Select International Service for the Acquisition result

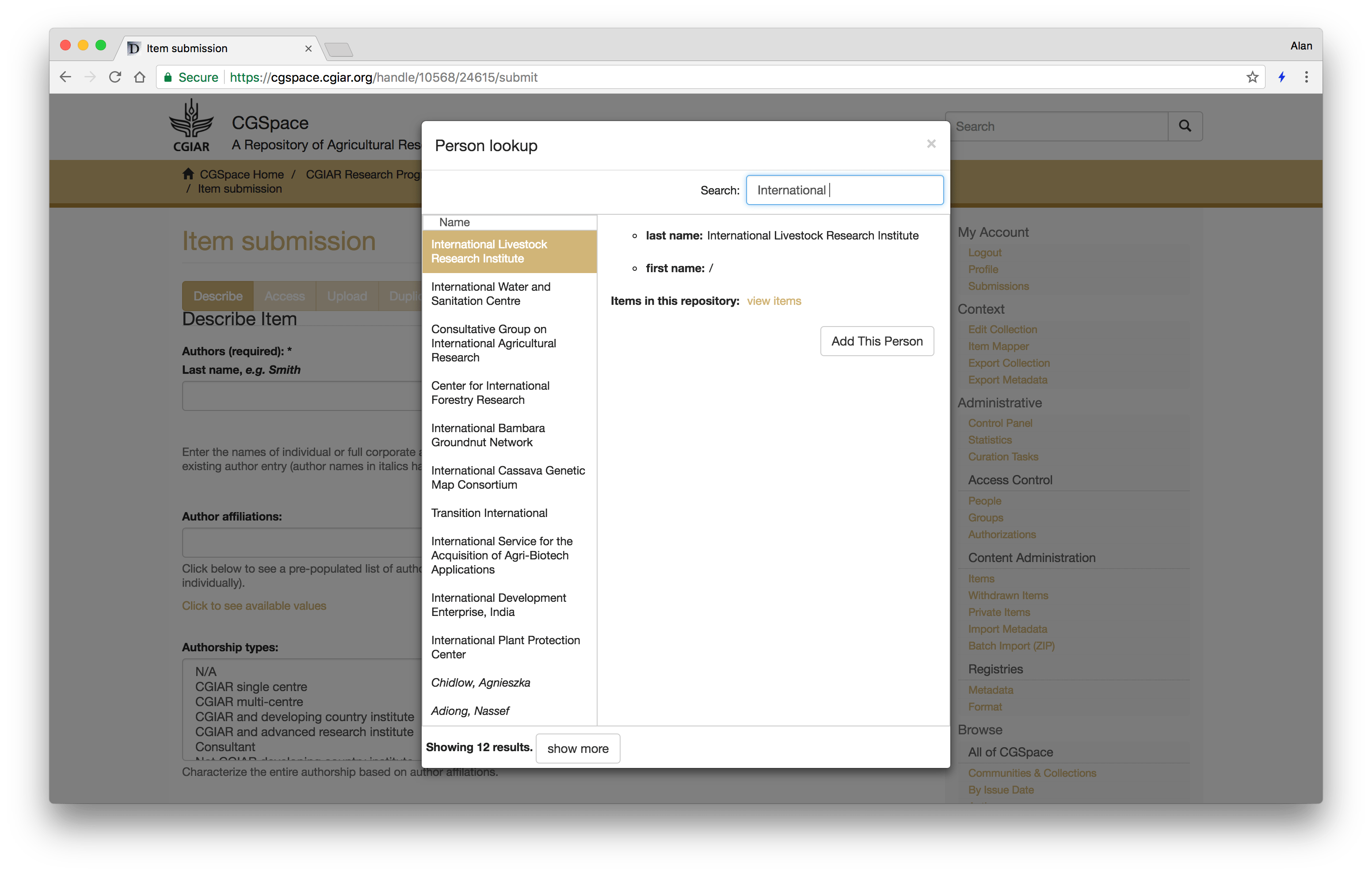[509, 555]
